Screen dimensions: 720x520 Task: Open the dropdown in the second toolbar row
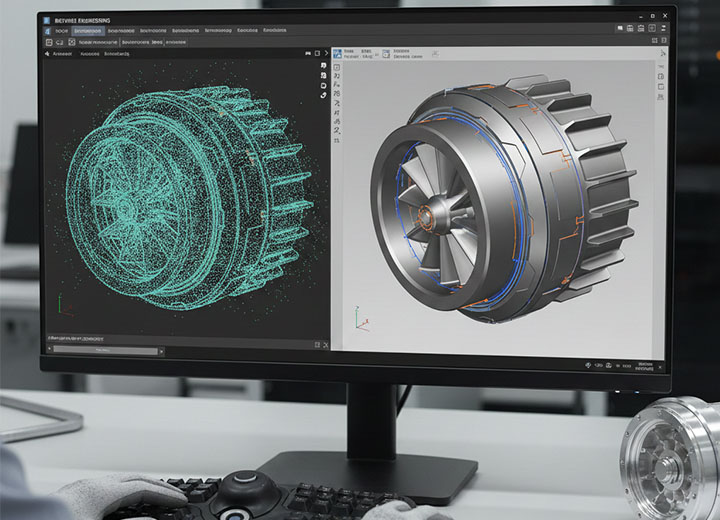pyautogui.click(x=96, y=43)
